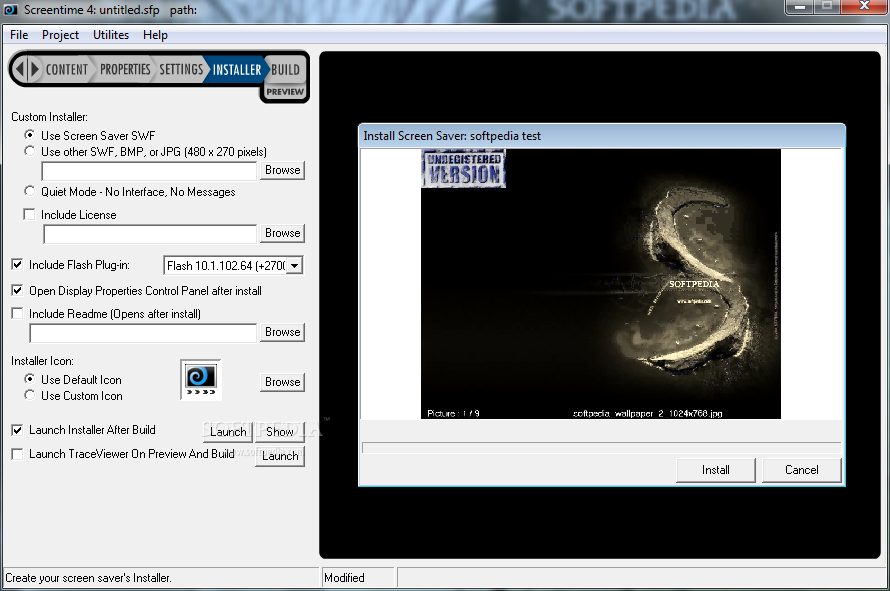
Task: Go to next step with right arrow
Action: 35,70
